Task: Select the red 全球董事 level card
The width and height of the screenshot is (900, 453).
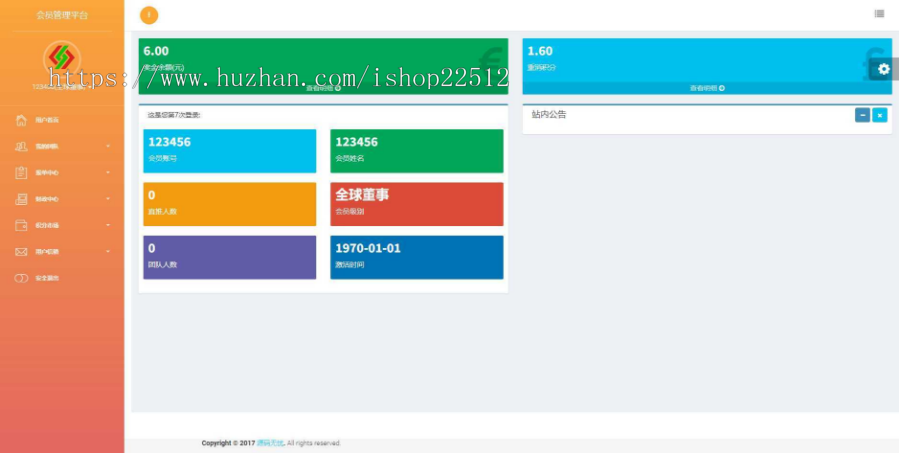Action: [x=417, y=204]
